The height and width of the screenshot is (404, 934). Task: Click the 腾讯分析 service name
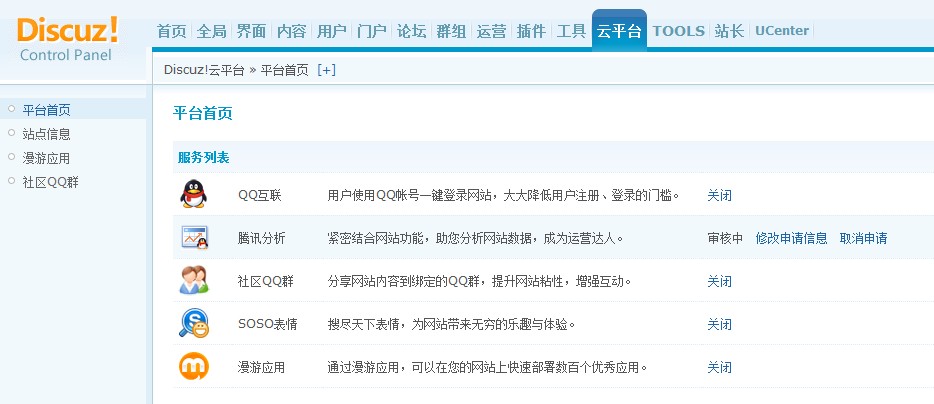pyautogui.click(x=261, y=238)
